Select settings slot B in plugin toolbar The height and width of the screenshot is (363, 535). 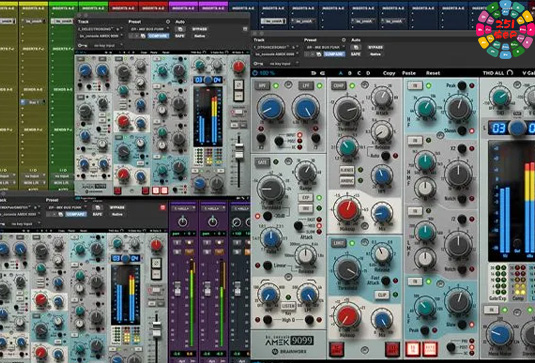click(350, 73)
